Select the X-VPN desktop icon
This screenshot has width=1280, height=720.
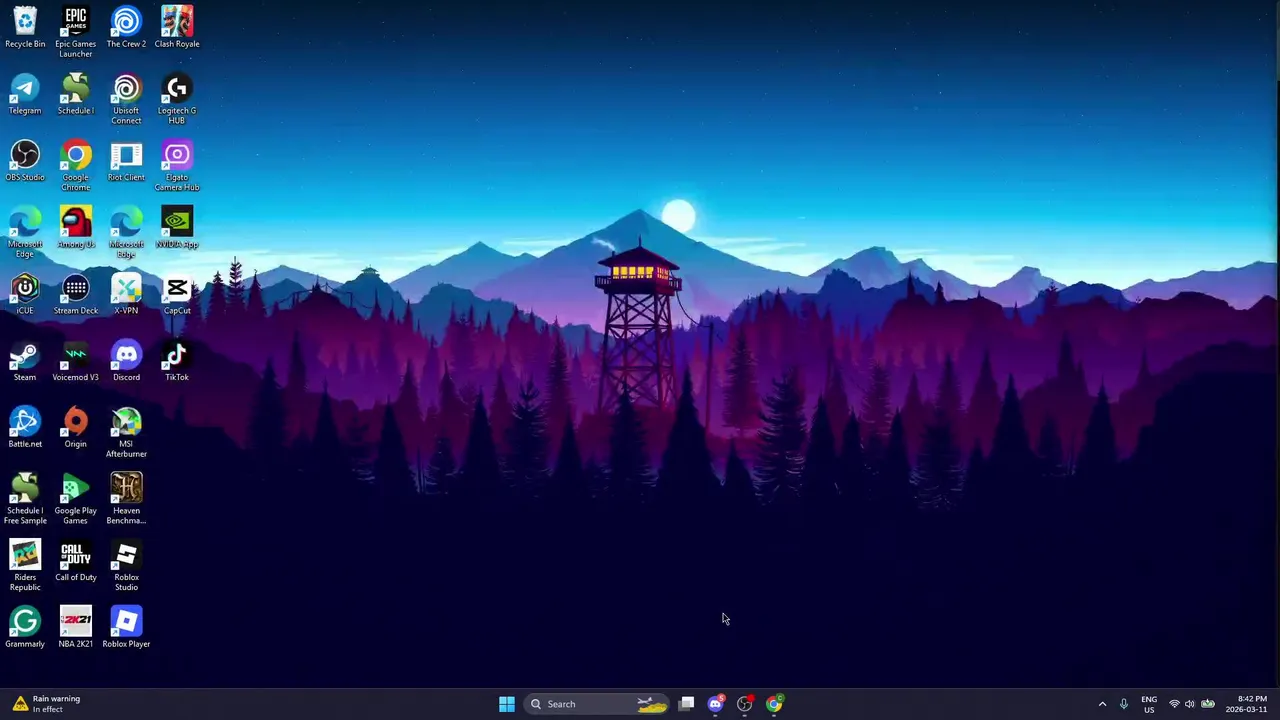pos(126,295)
